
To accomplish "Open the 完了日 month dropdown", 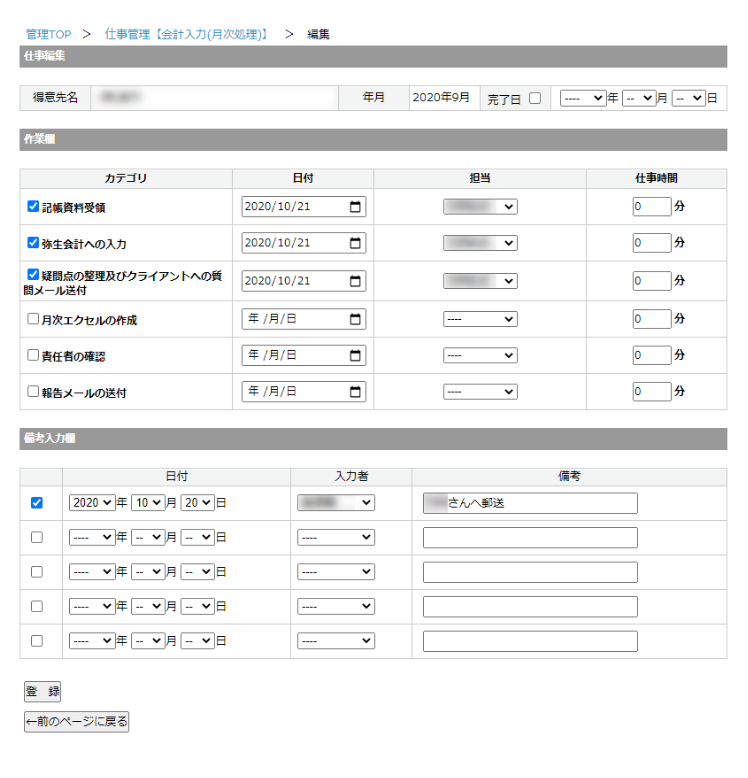I will 639,98.
